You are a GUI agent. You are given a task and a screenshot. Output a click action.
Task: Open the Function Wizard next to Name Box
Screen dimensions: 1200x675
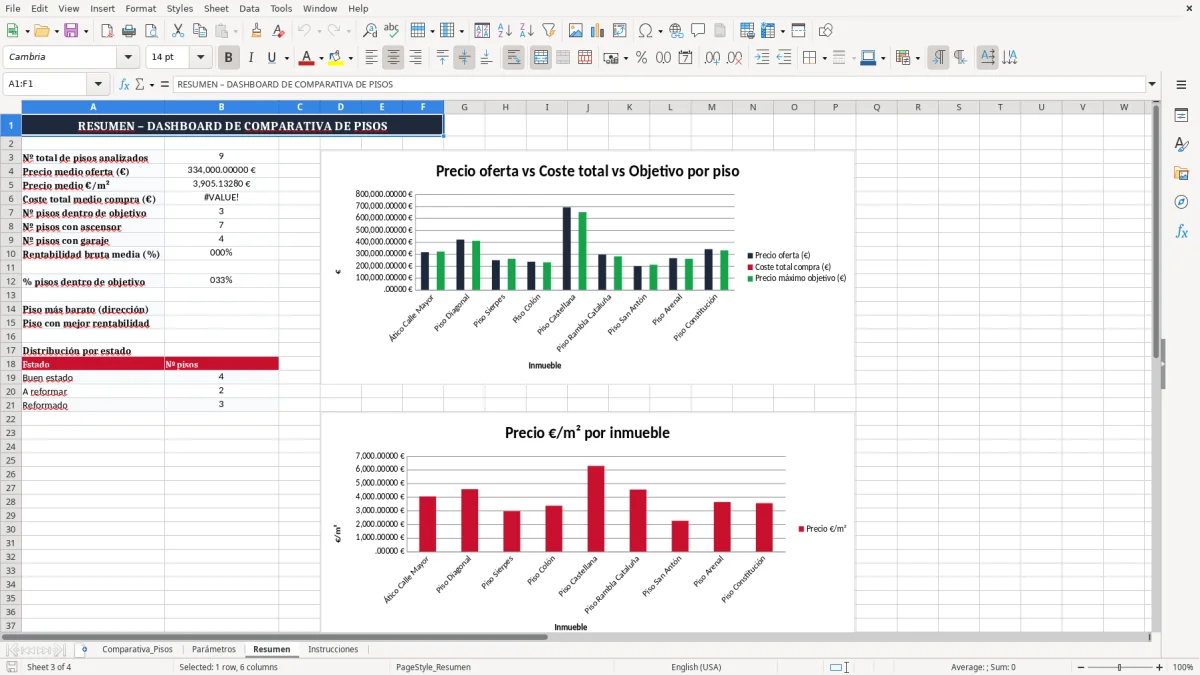pyautogui.click(x=125, y=85)
